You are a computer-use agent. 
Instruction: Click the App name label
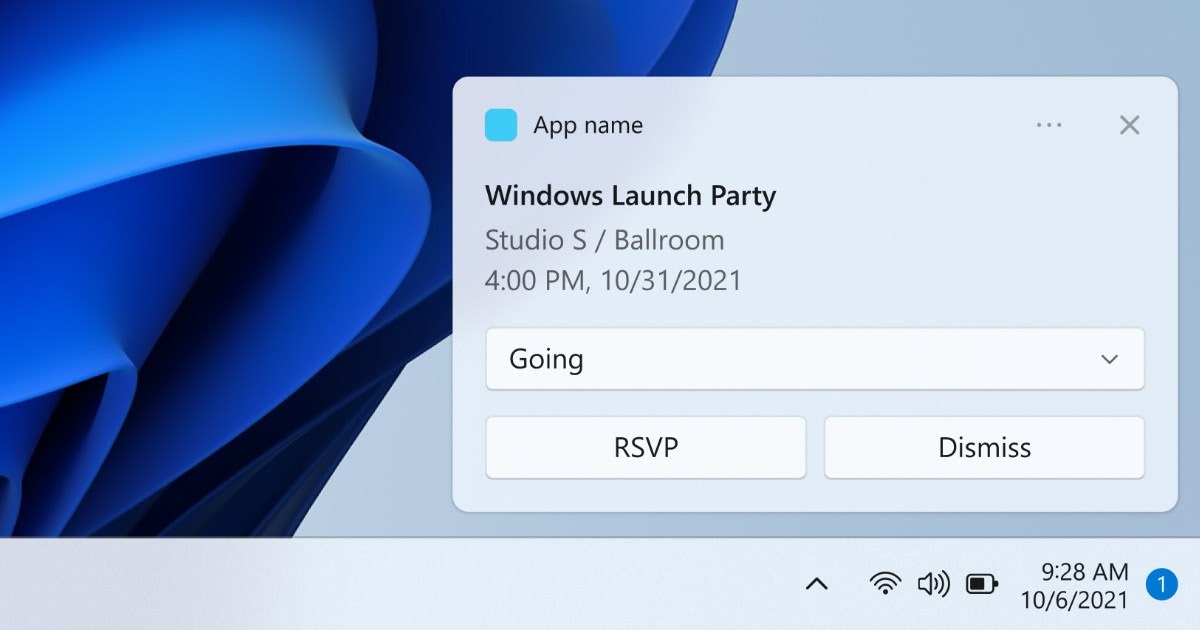coord(588,125)
